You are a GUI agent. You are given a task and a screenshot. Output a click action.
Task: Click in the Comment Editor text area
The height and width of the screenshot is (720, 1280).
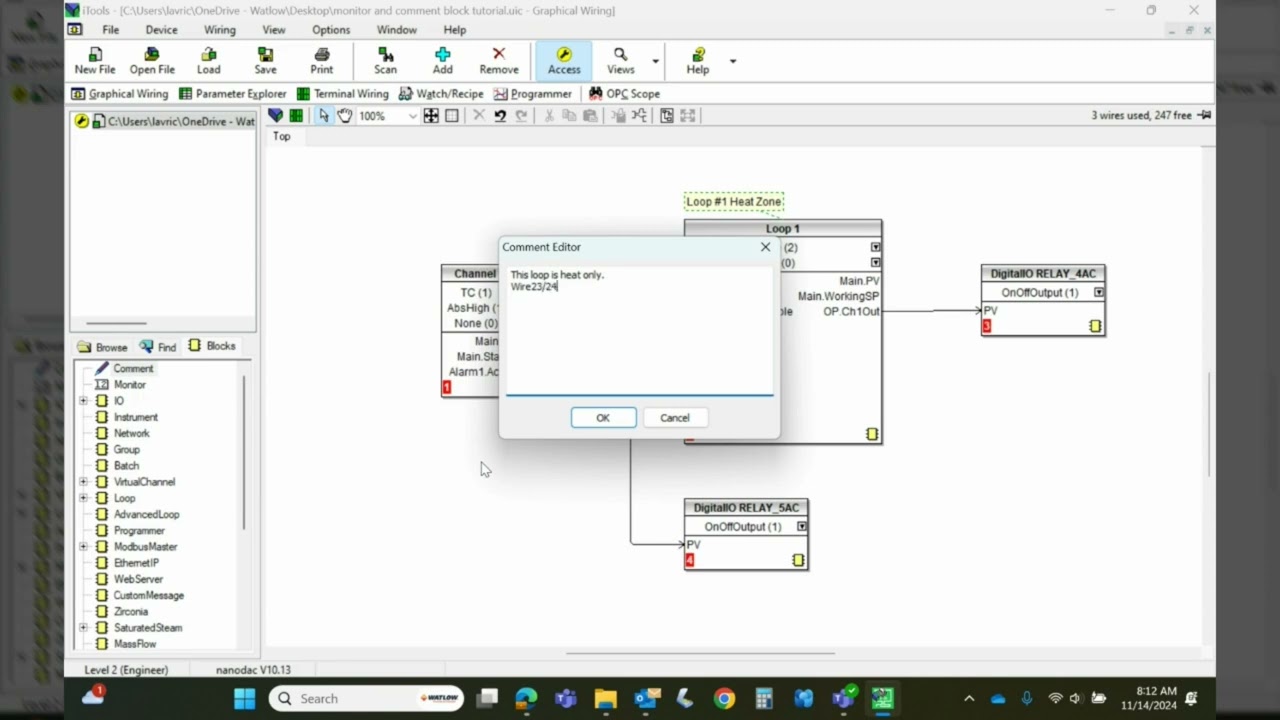click(x=639, y=330)
